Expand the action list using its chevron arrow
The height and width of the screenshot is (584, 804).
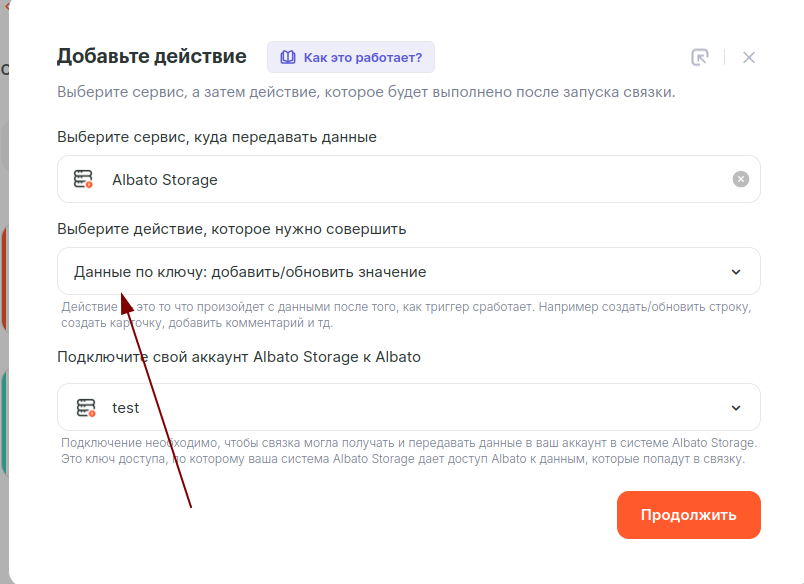pos(736,271)
